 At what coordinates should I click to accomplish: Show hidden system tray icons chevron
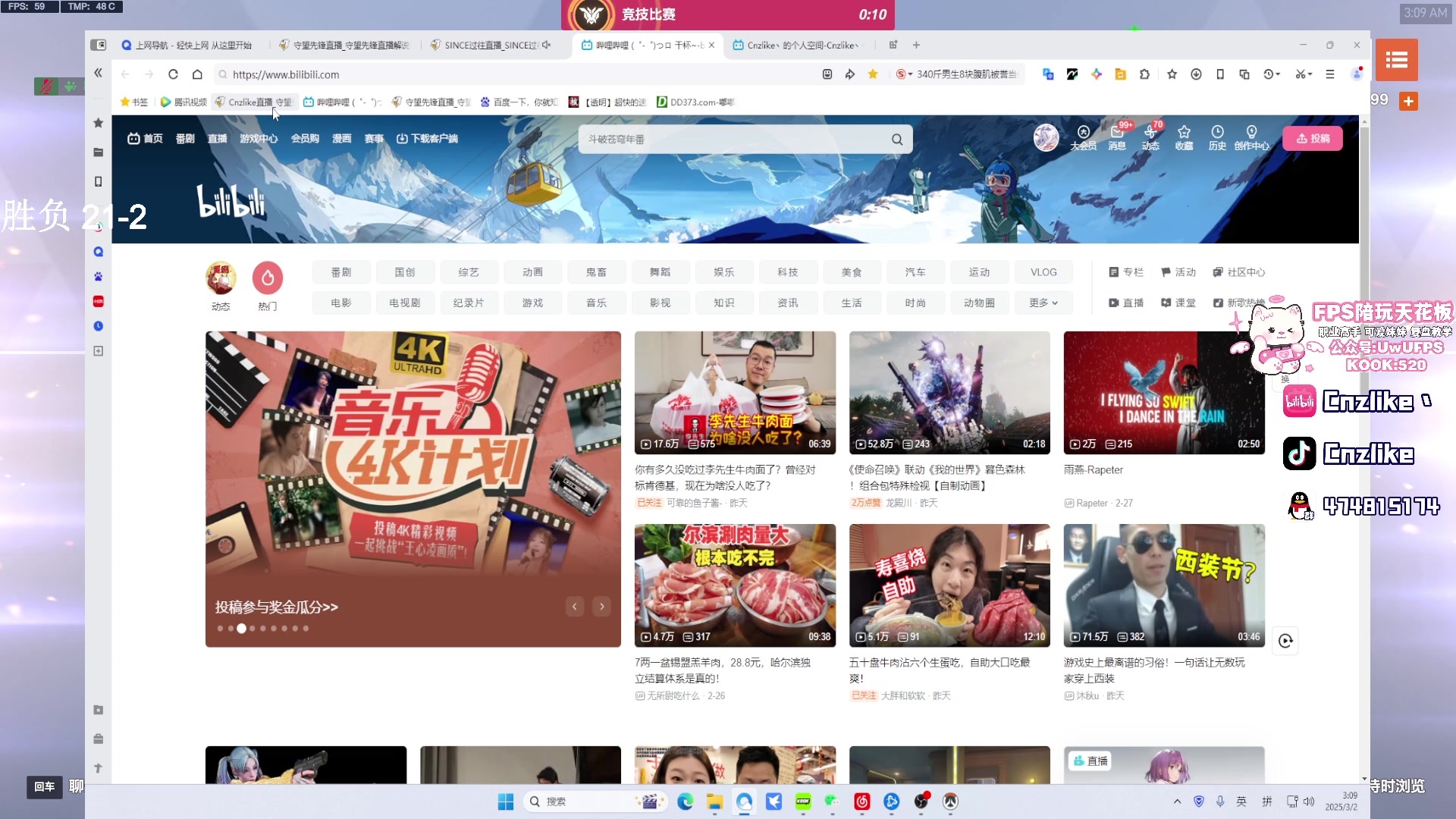click(1177, 802)
